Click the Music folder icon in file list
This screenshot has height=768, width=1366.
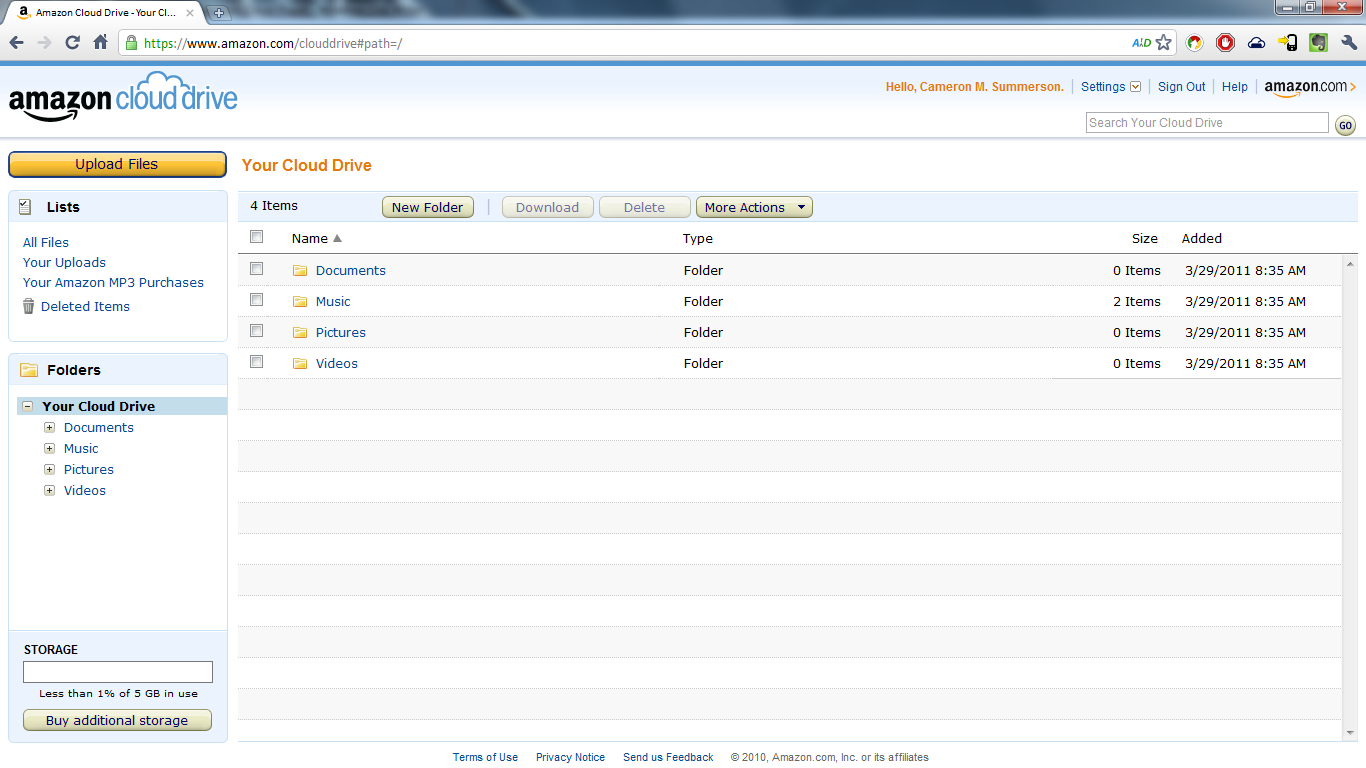pos(300,301)
